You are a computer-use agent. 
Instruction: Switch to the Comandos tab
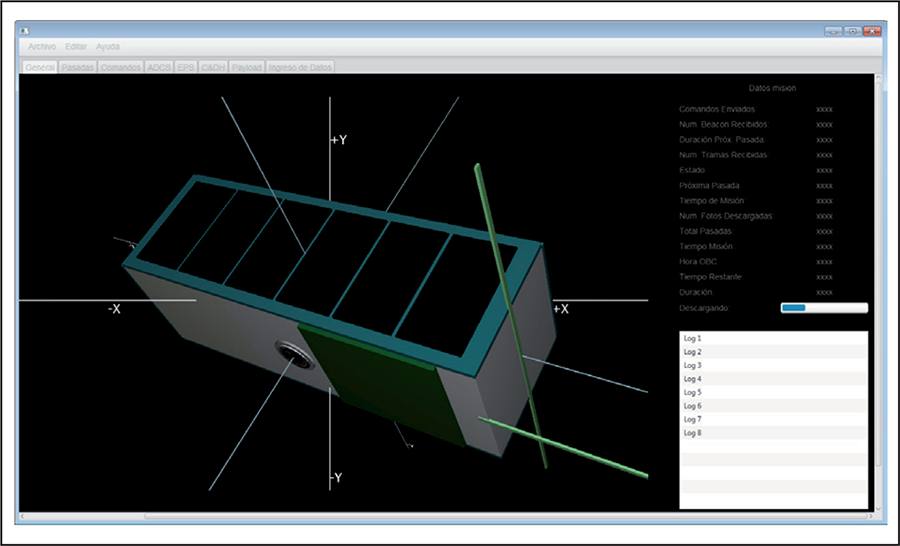(121, 67)
